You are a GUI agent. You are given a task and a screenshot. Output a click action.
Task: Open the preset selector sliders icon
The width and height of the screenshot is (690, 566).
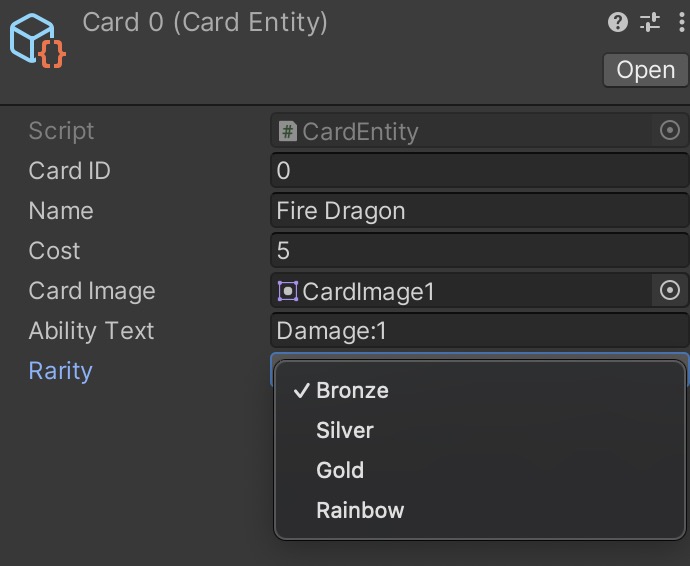coord(650,22)
